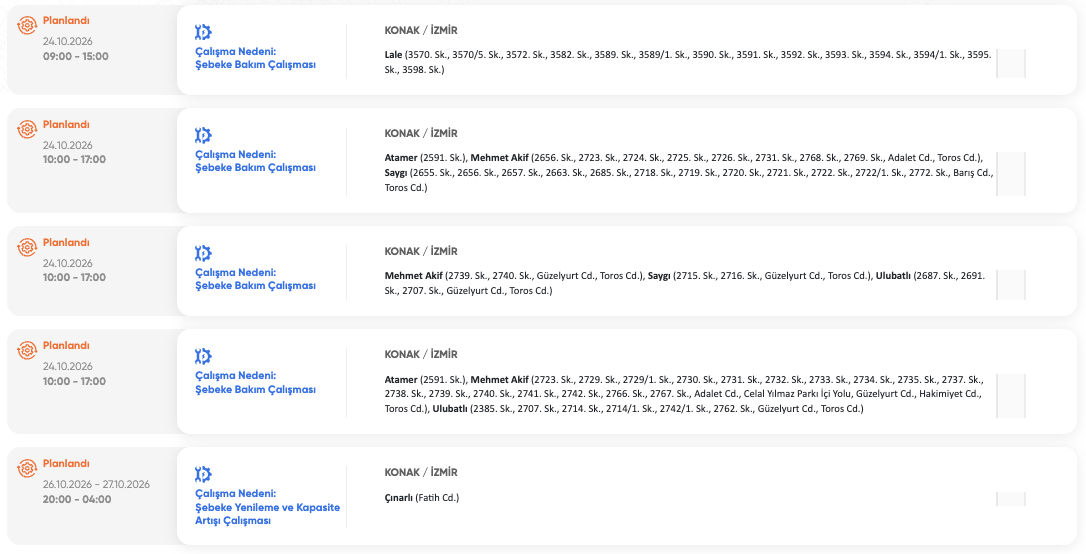
Task: Click the wrench icon in the card listing Hakimiyet Cd.
Action: click(x=203, y=357)
